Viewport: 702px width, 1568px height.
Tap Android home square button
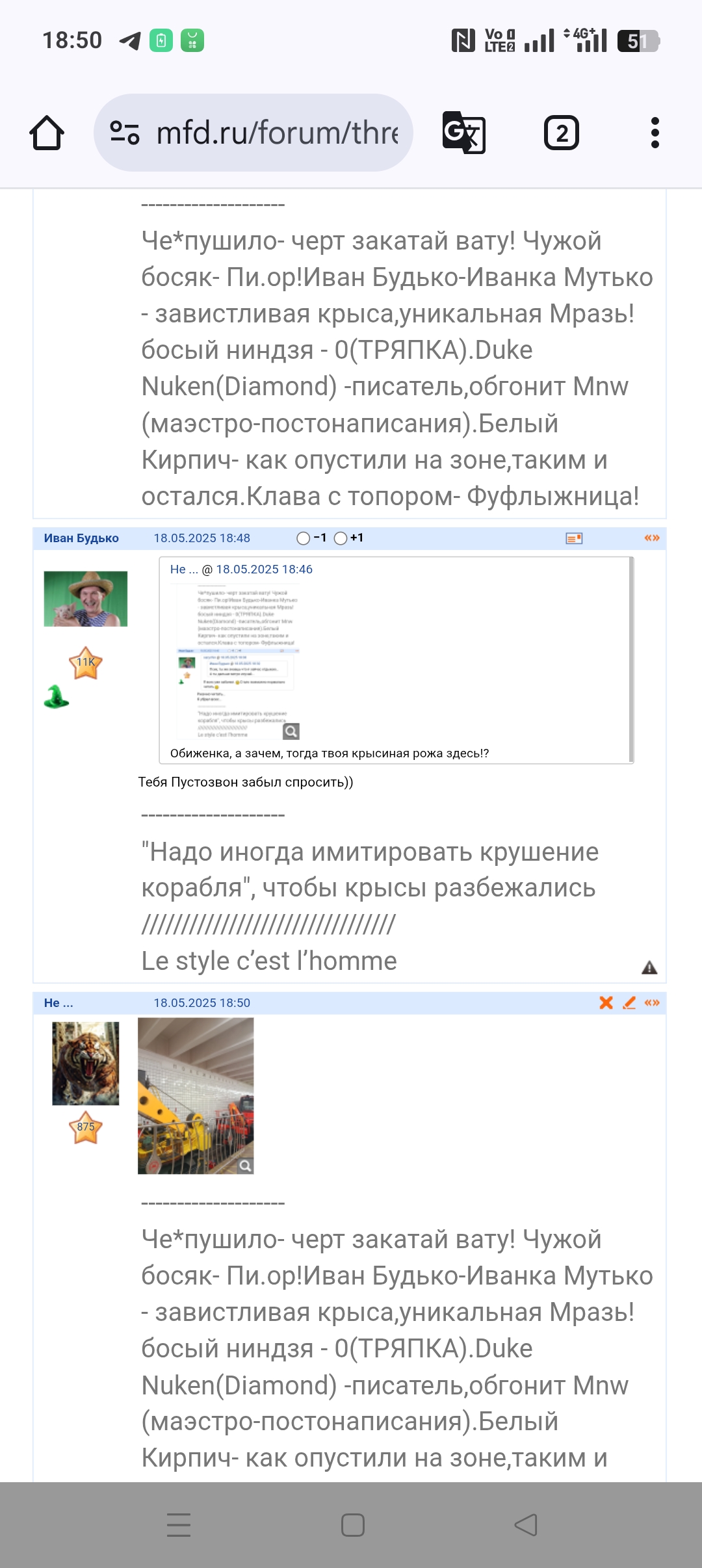(x=353, y=1524)
